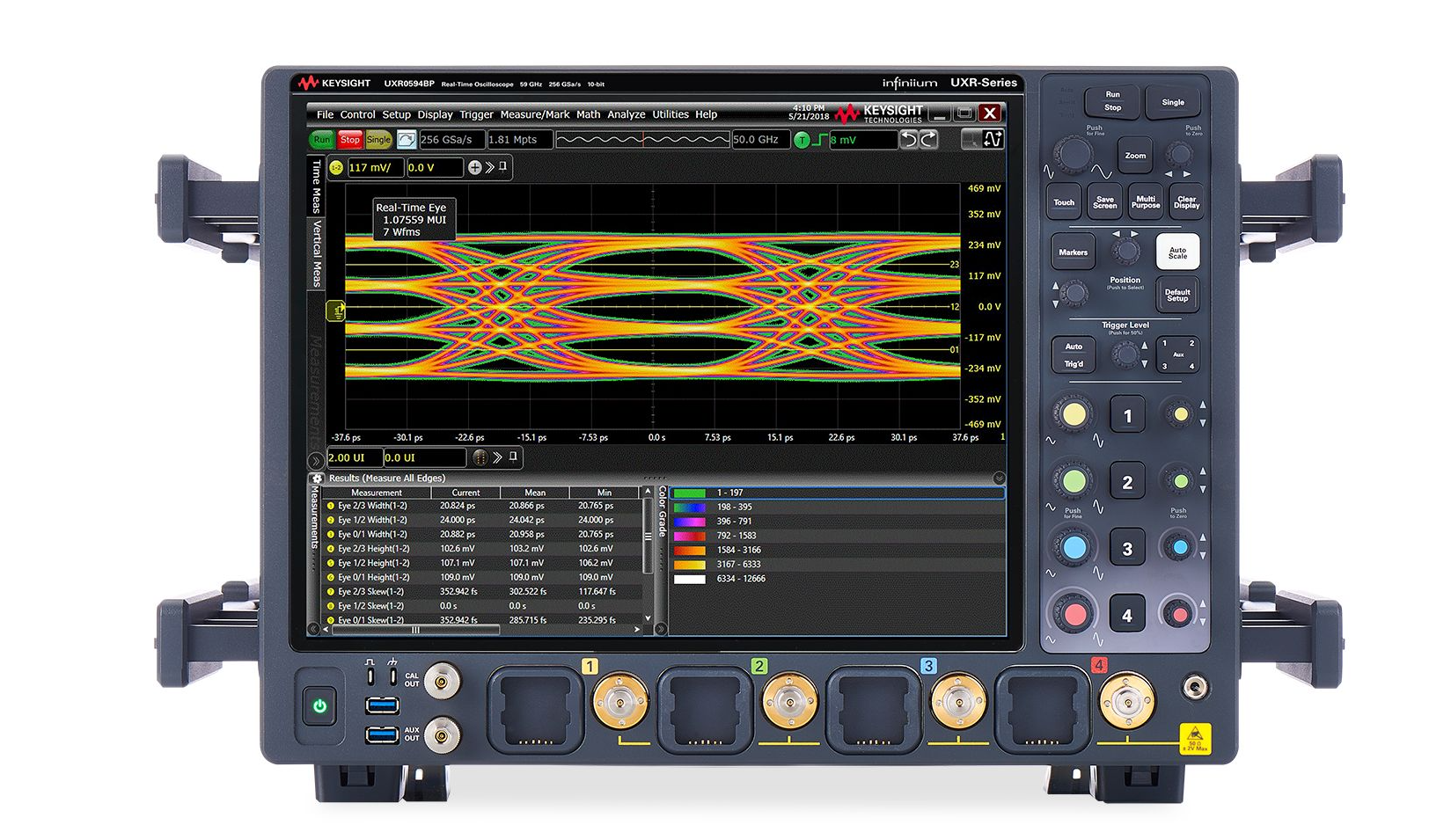Push the Clear Display hardware button
The height and width of the screenshot is (840, 1451).
point(1186,202)
